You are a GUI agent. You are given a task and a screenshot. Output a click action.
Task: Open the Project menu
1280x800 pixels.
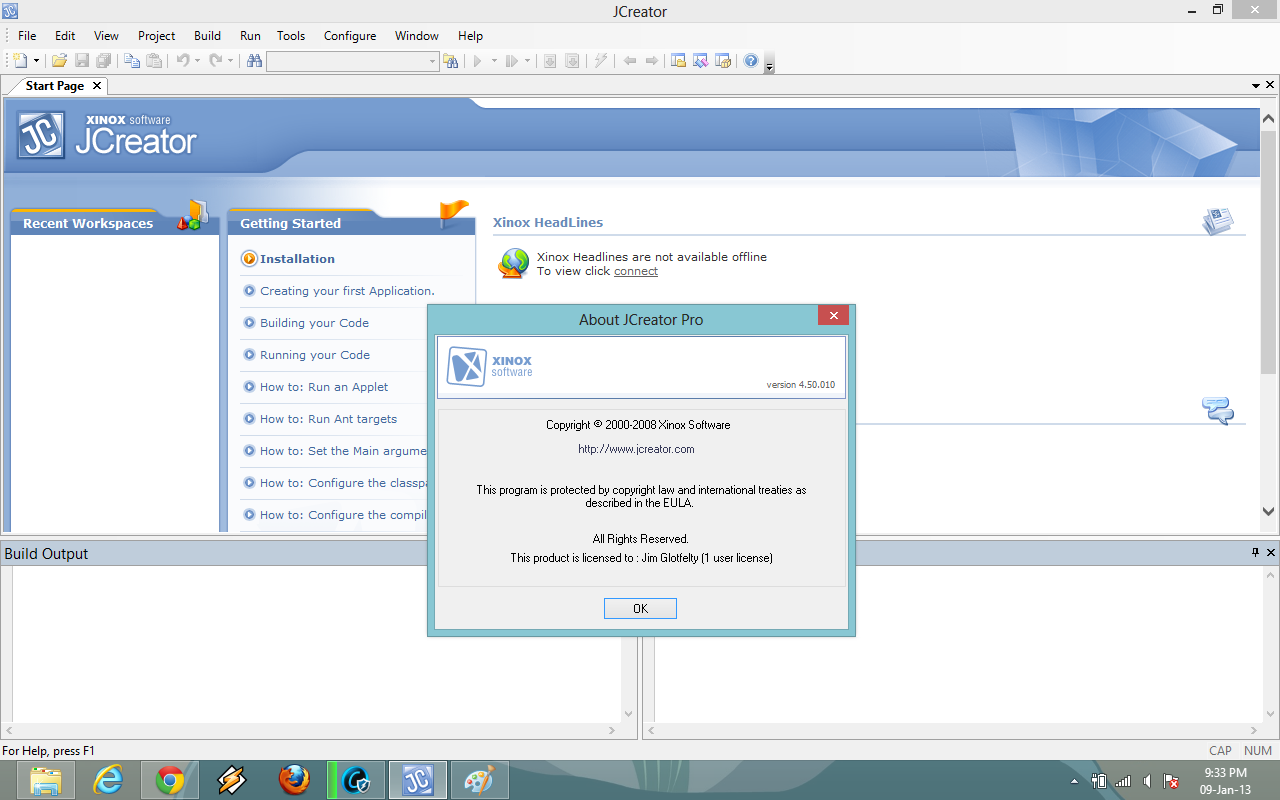click(x=157, y=36)
